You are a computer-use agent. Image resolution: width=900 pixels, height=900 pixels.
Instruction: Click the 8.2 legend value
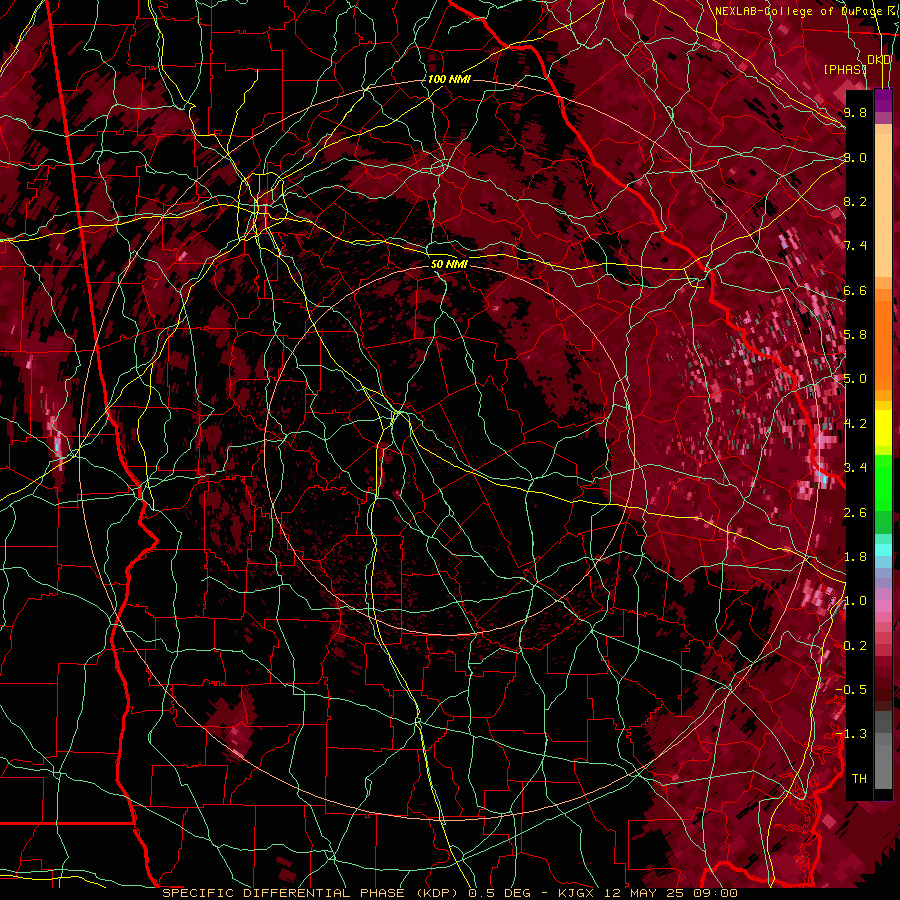point(855,201)
